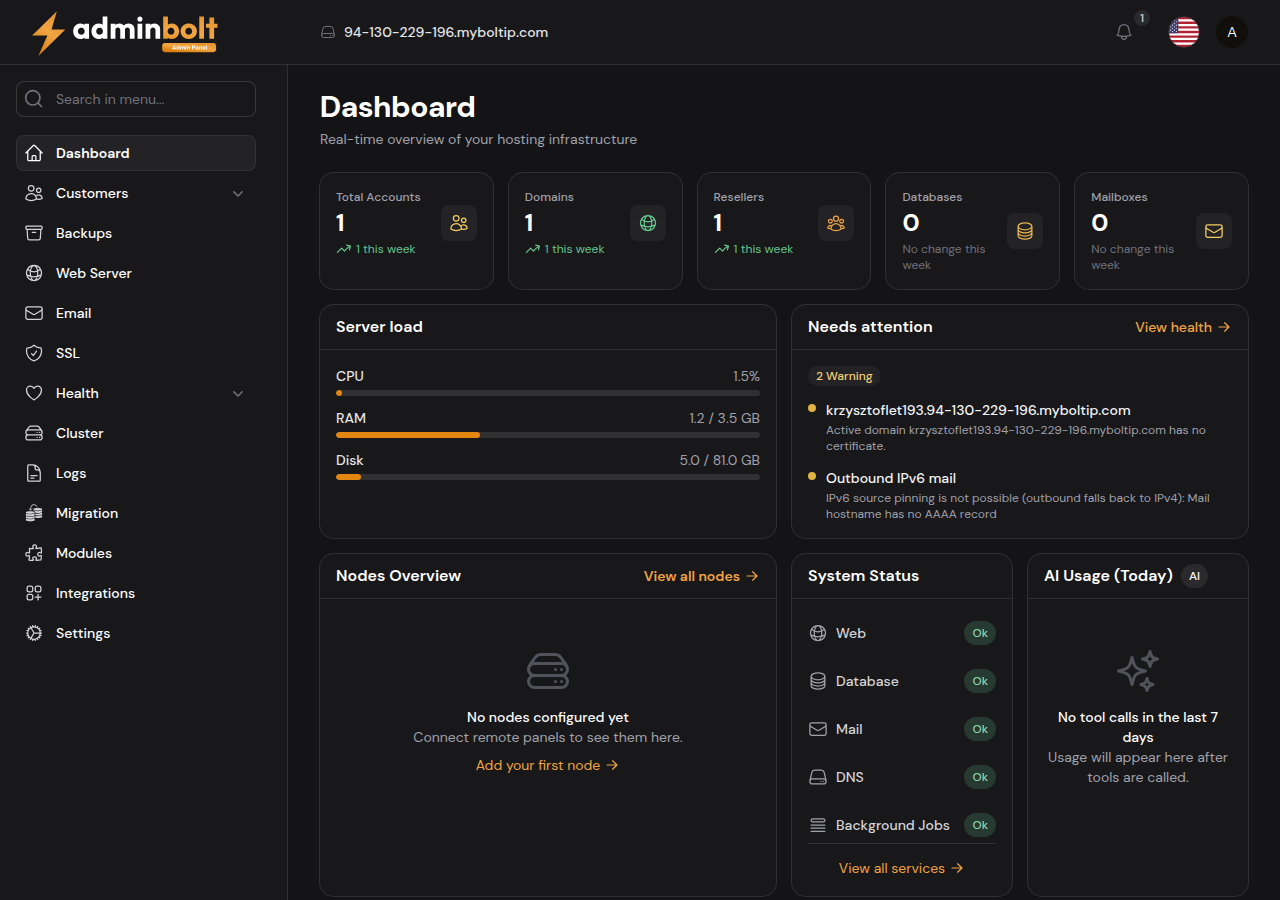Click the notification count badge 1
This screenshot has height=900, width=1280.
click(1142, 18)
